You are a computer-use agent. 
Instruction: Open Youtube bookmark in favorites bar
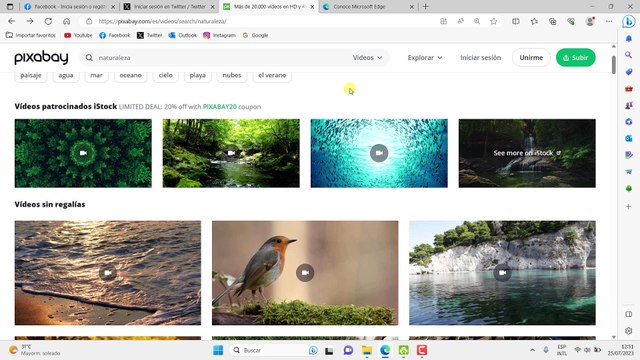(x=78, y=36)
